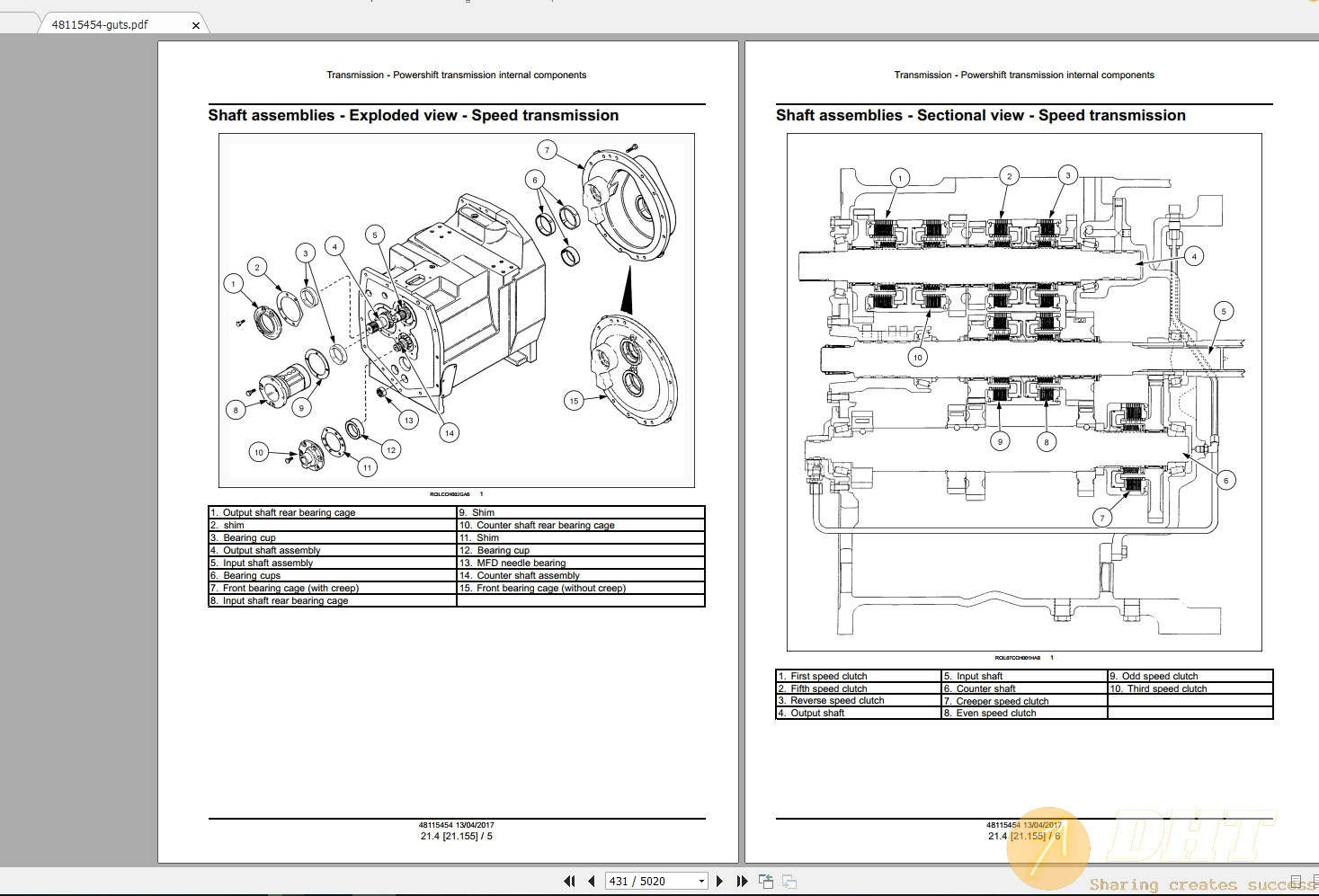Screen dimensions: 1319x896
Task: Click the First speed clutch table entry
Action: (823, 676)
